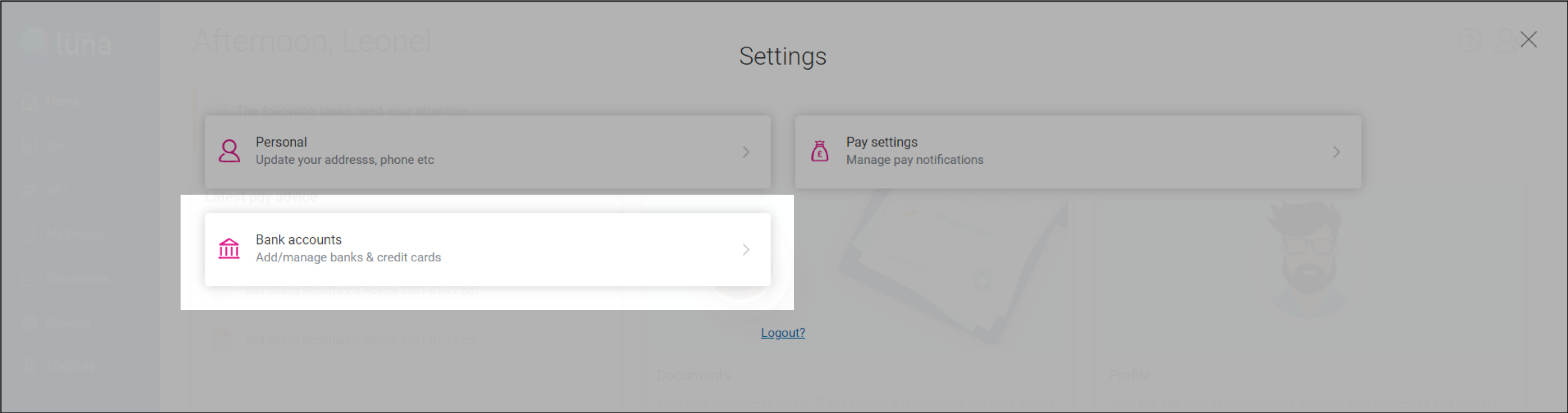This screenshot has height=413, width=1568.
Task: Select the Tax icon in the sidebar
Action: coord(30,145)
